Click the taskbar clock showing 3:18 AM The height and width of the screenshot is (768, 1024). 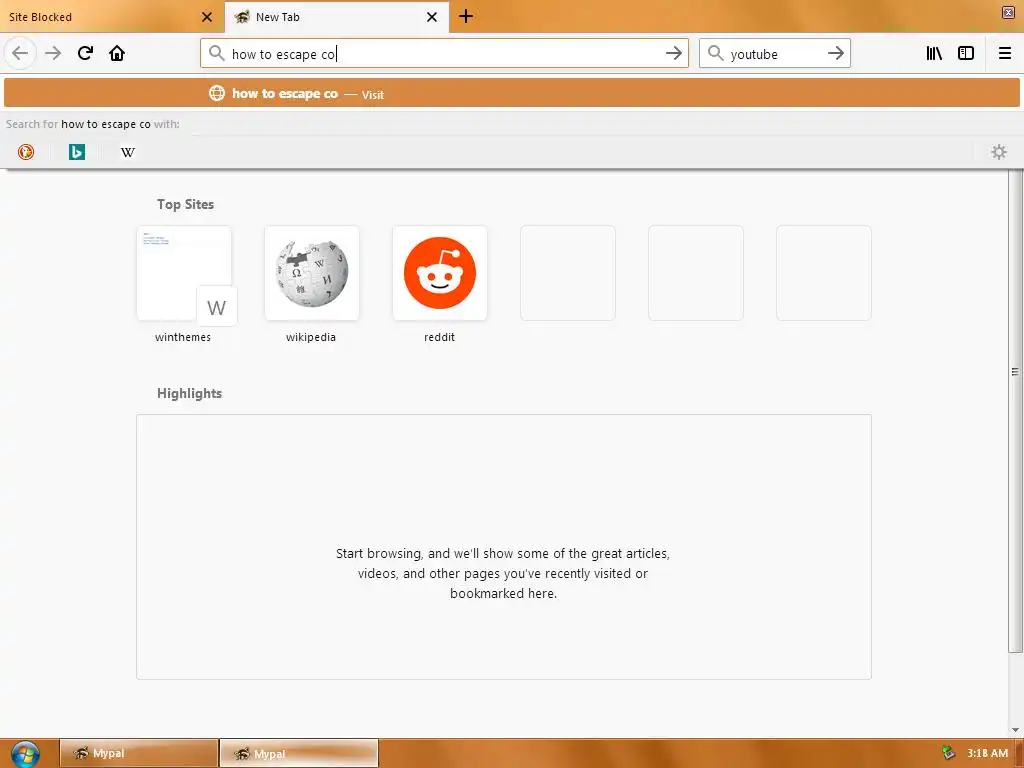[987, 753]
